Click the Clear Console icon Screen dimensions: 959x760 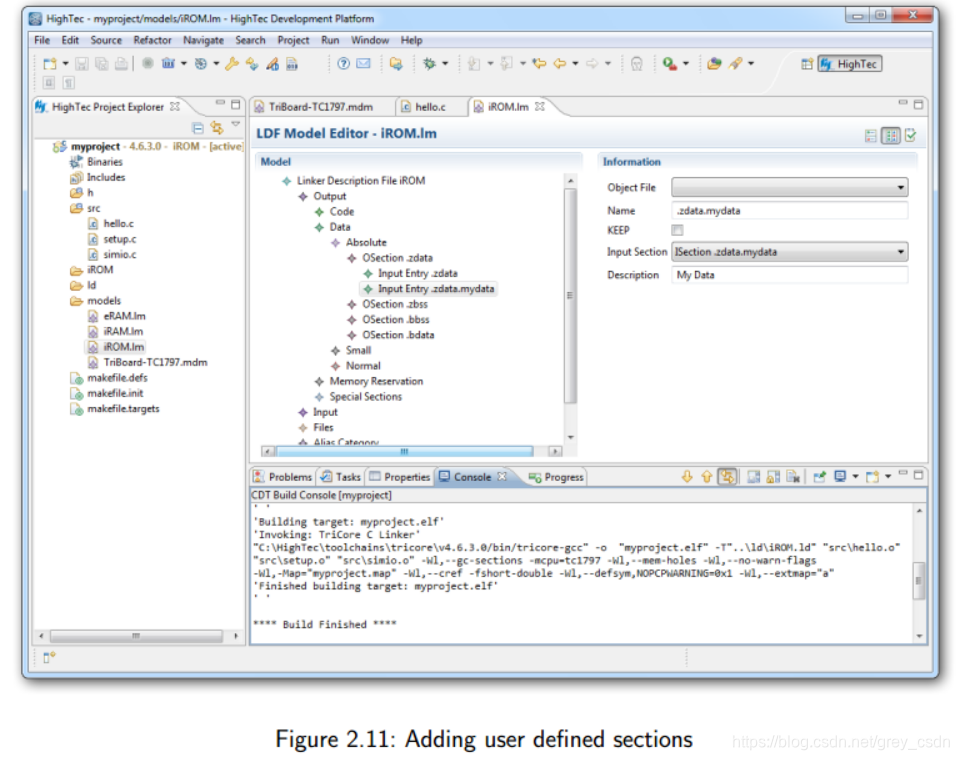(793, 476)
